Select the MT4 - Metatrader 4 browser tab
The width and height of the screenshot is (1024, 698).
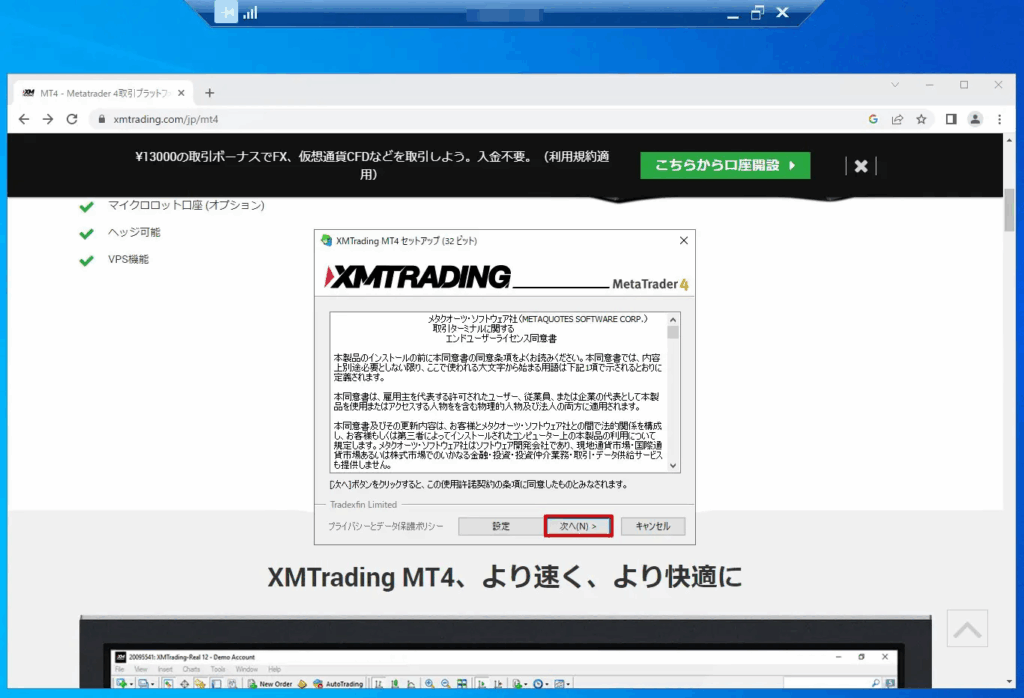pos(100,93)
